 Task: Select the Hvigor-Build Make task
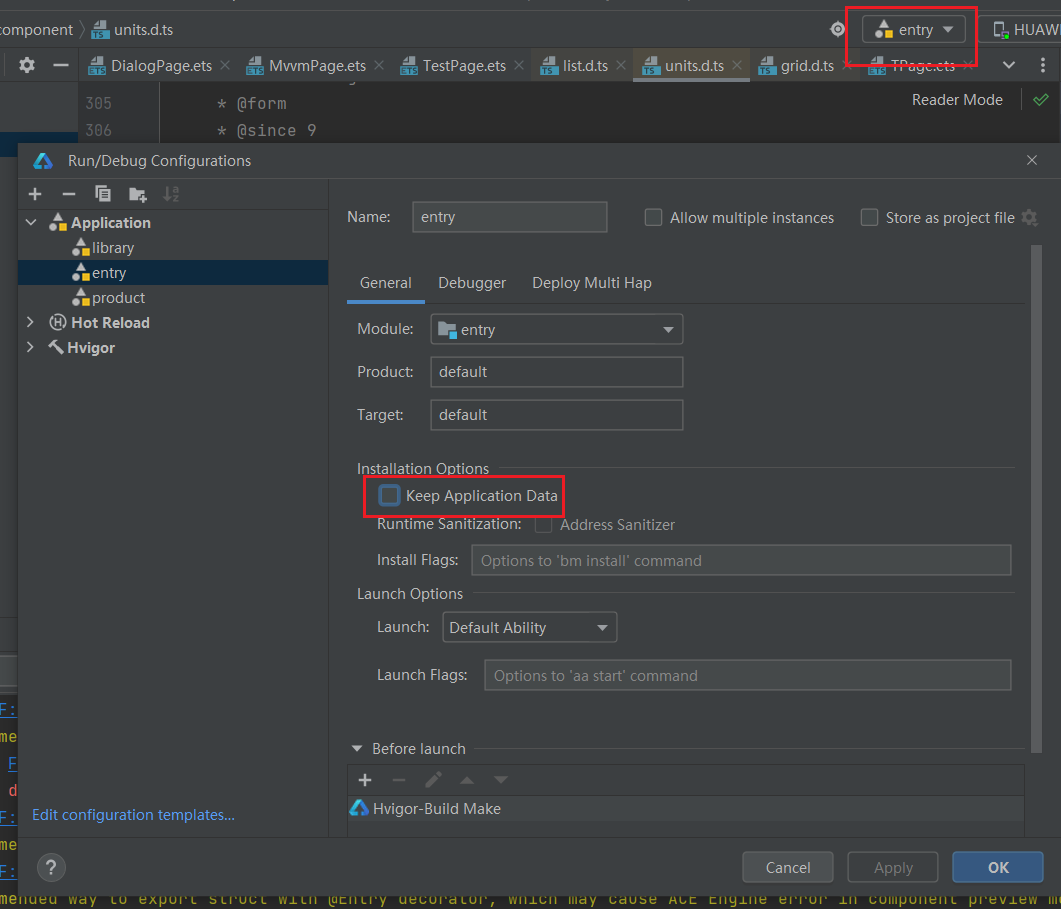pyautogui.click(x=685, y=809)
